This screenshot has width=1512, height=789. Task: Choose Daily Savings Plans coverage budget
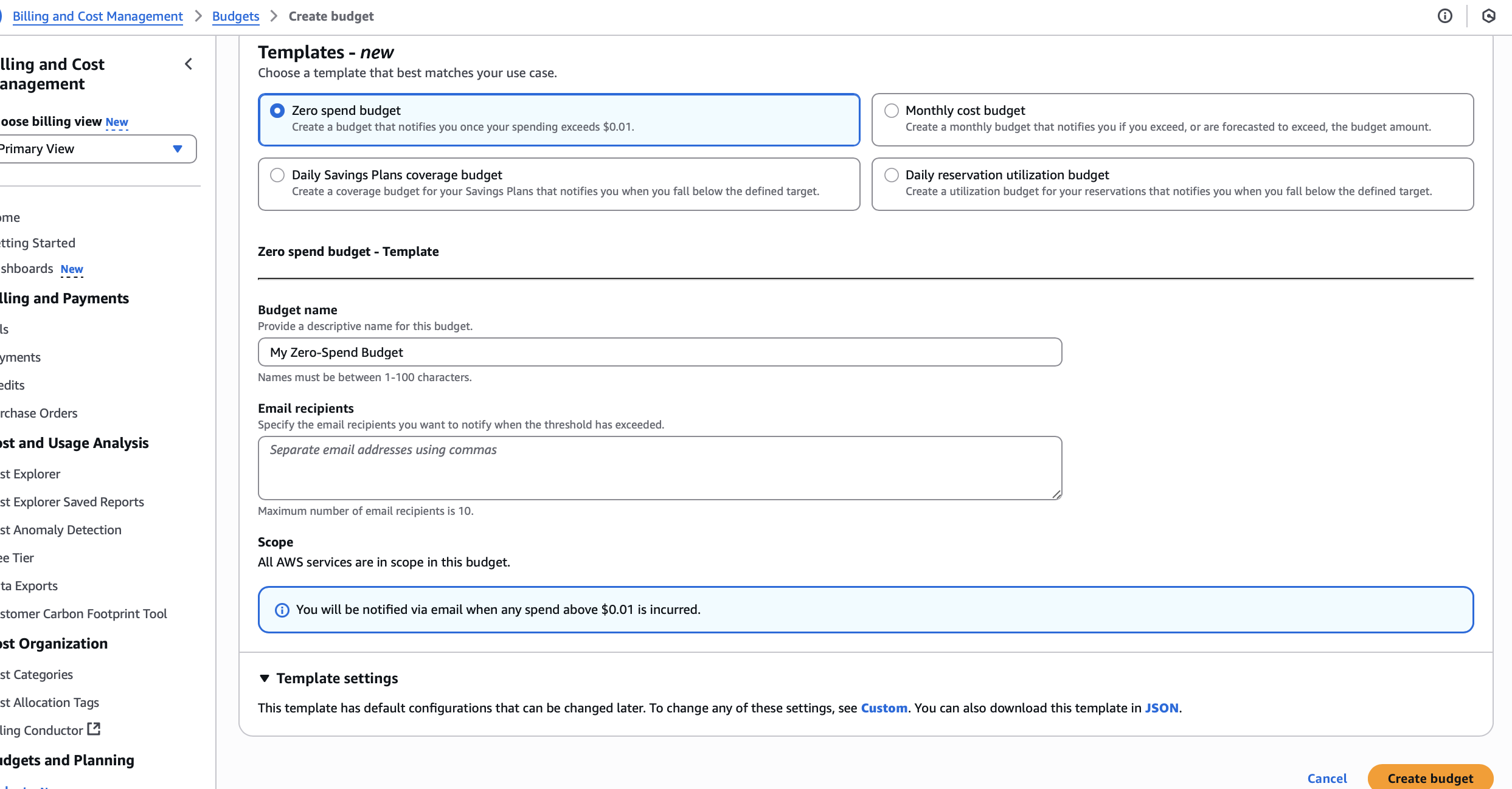click(277, 175)
